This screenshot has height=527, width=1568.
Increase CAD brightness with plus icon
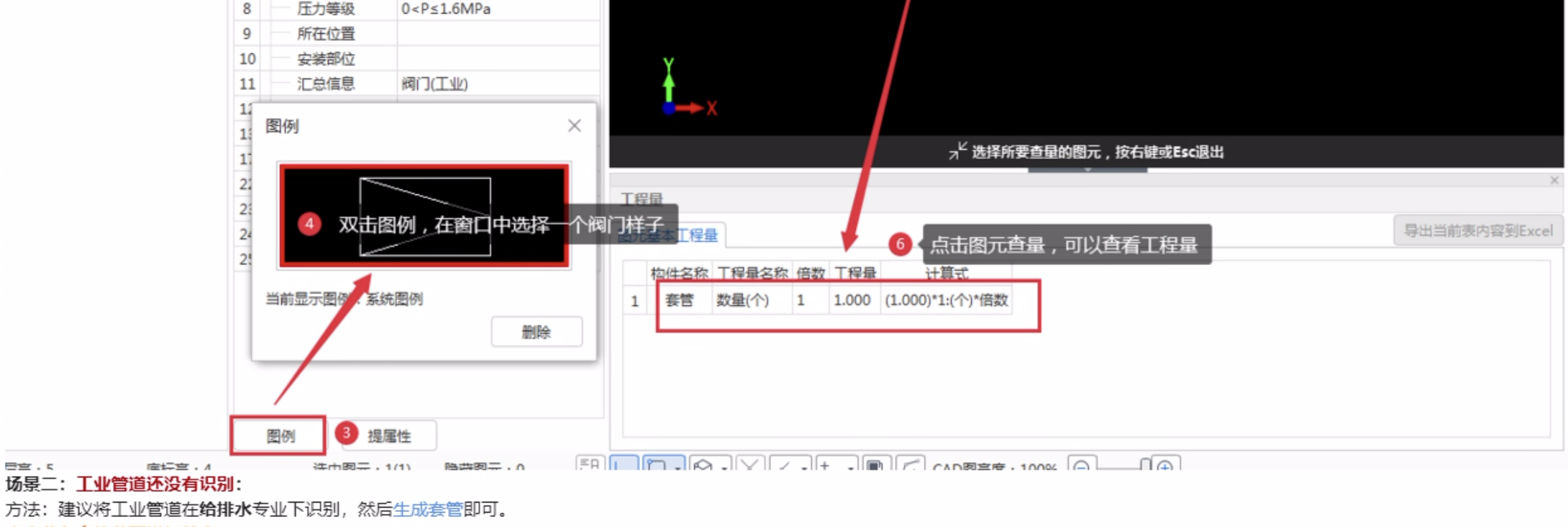click(x=1165, y=466)
